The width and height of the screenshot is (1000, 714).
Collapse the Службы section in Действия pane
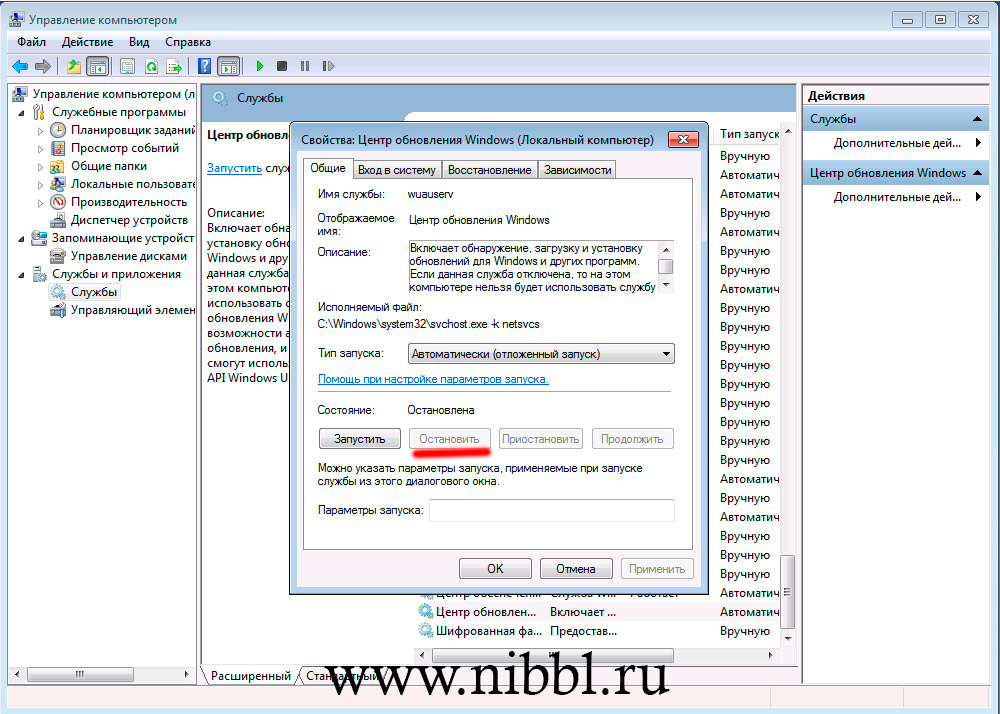[x=976, y=119]
